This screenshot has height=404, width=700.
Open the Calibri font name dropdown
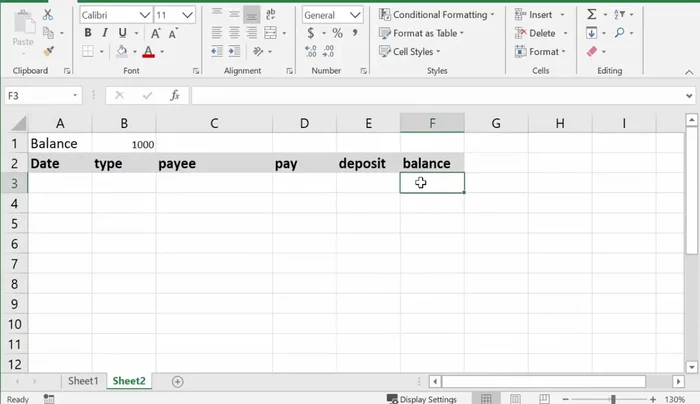[x=144, y=15]
